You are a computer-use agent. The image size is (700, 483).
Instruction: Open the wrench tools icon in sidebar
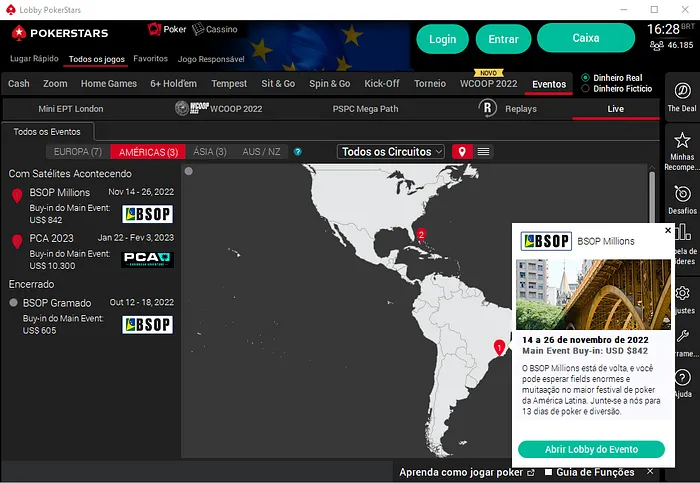coord(683,336)
